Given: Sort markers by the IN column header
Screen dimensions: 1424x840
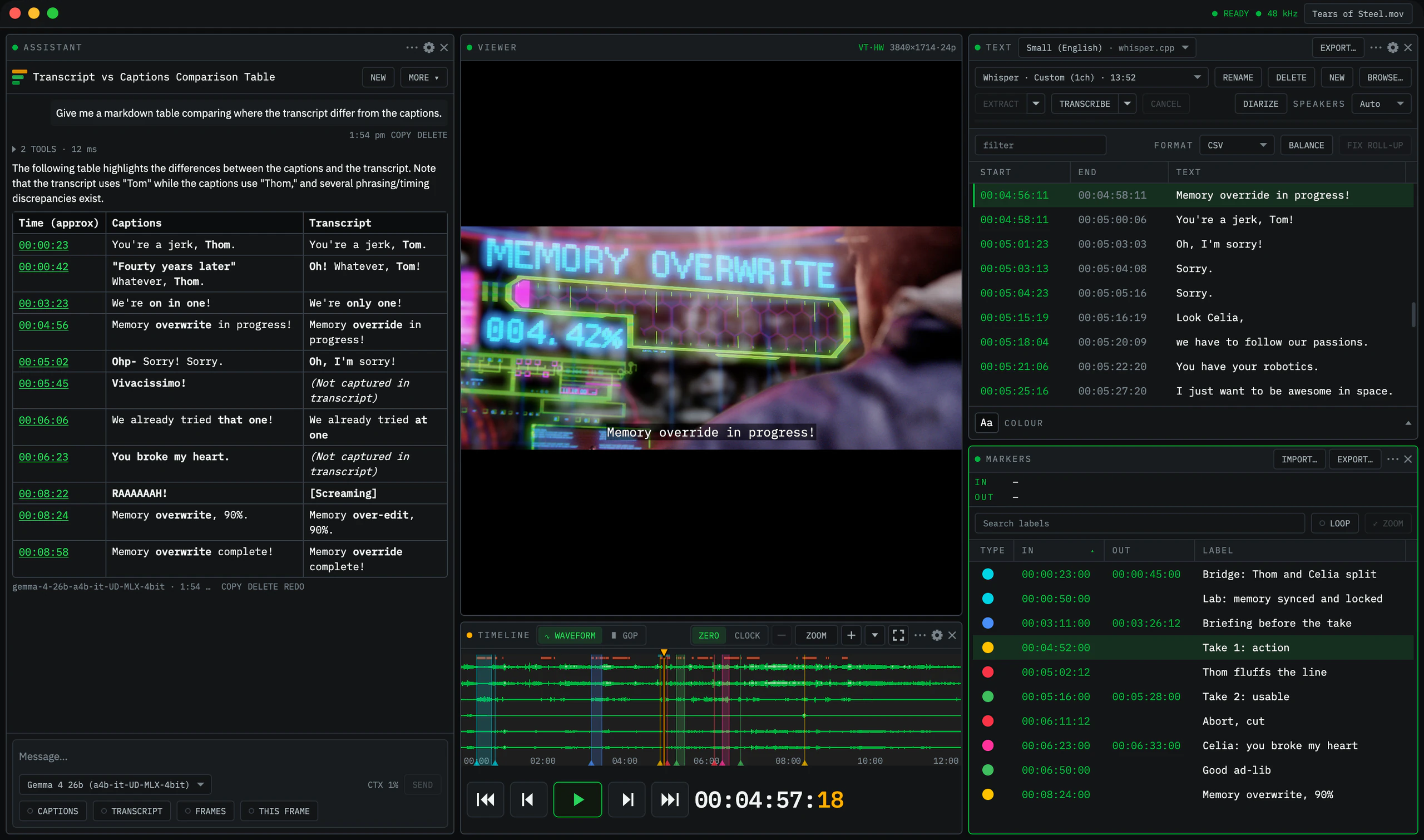Looking at the screenshot, I should pos(1059,550).
